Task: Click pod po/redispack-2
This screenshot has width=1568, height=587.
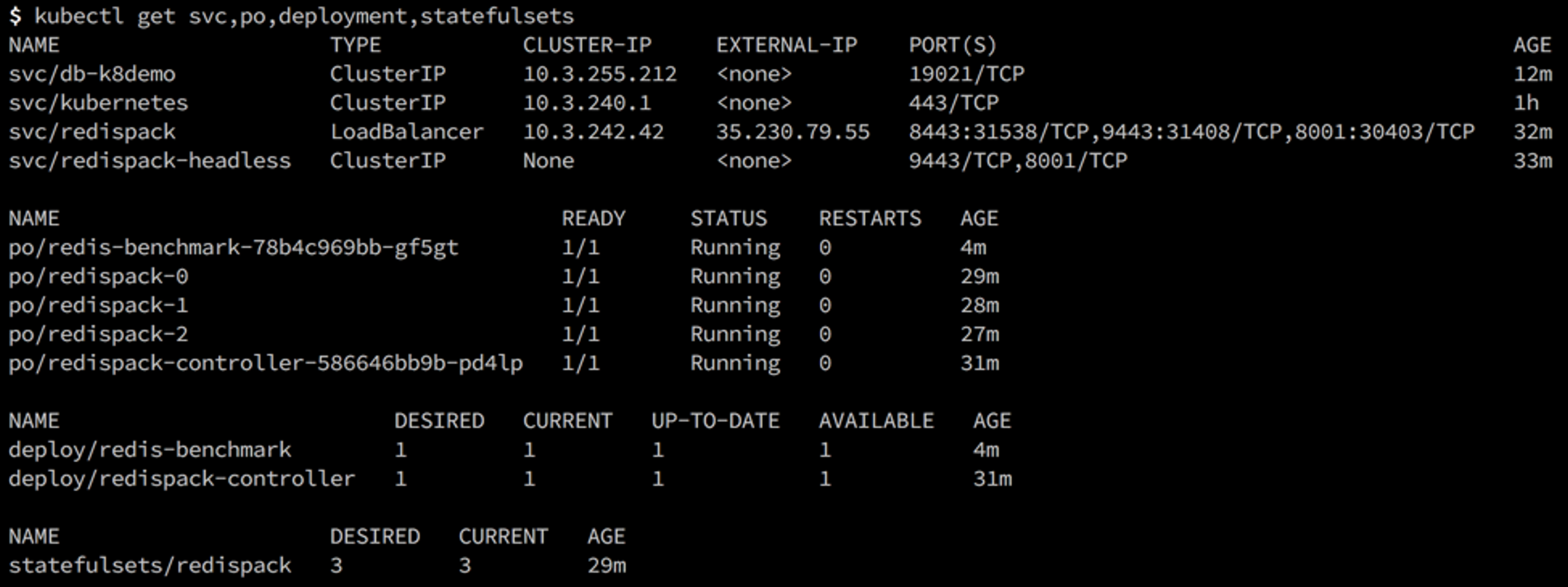Action: (x=98, y=335)
